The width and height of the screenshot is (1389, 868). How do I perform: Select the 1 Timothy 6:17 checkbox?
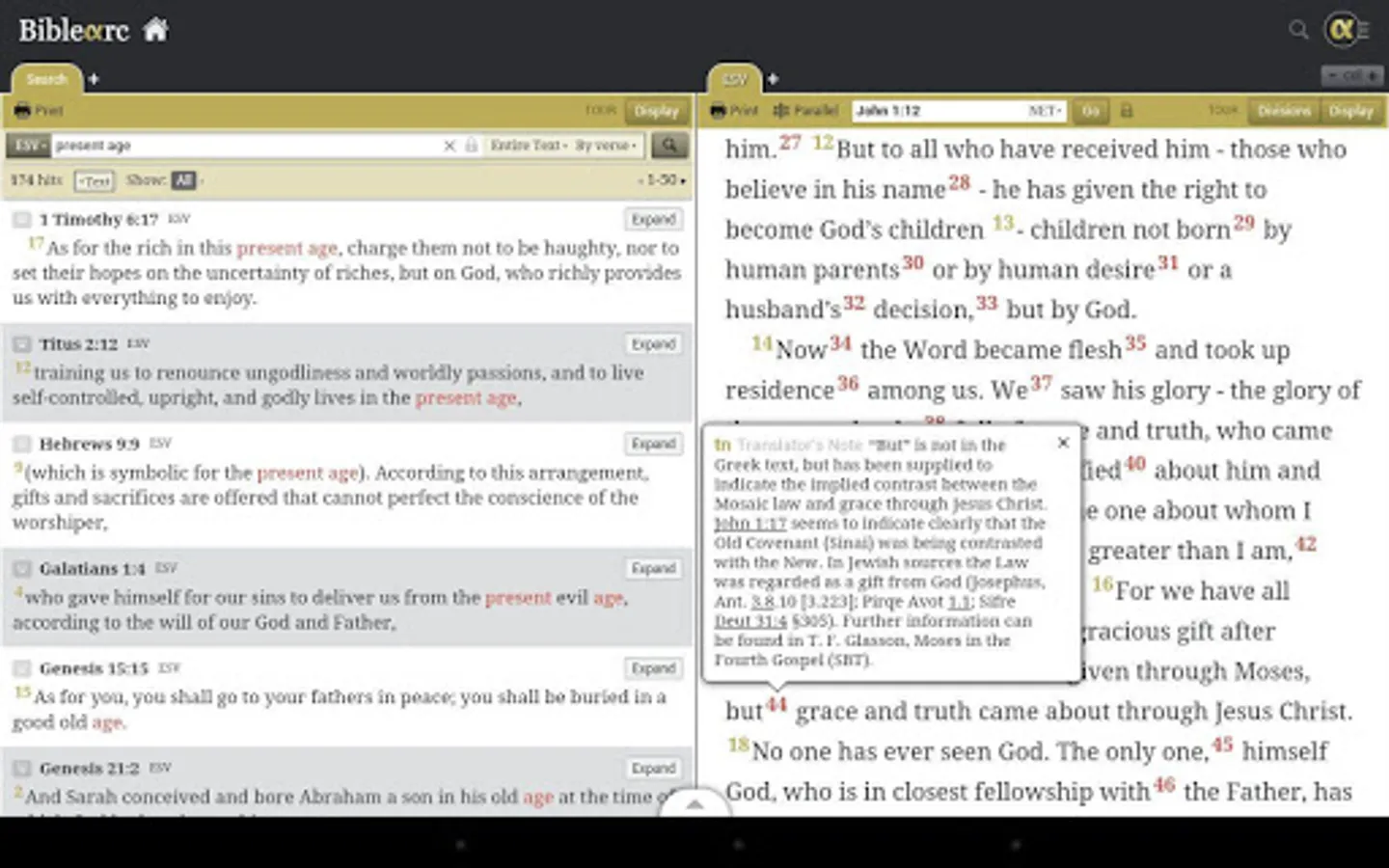coord(21,220)
